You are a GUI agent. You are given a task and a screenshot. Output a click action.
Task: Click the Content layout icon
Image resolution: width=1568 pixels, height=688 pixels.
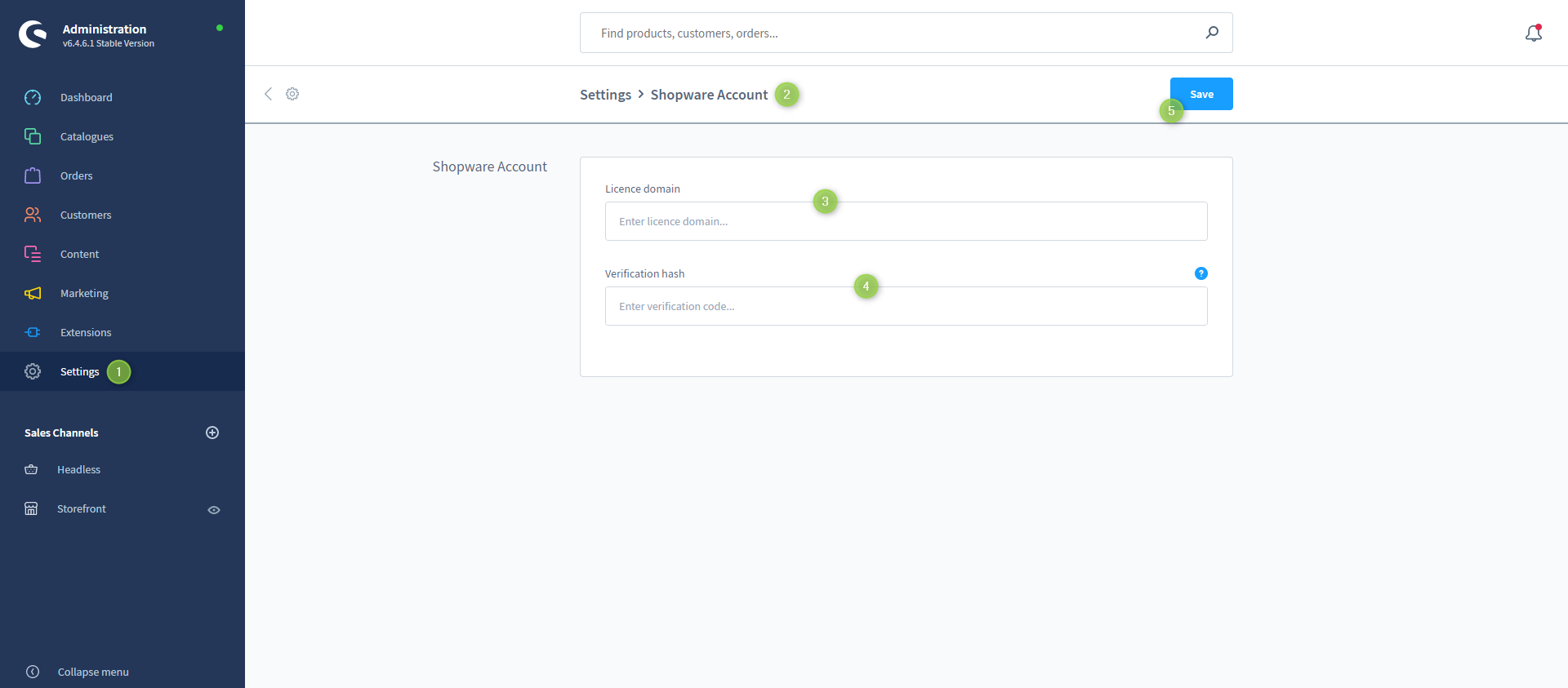pos(33,254)
